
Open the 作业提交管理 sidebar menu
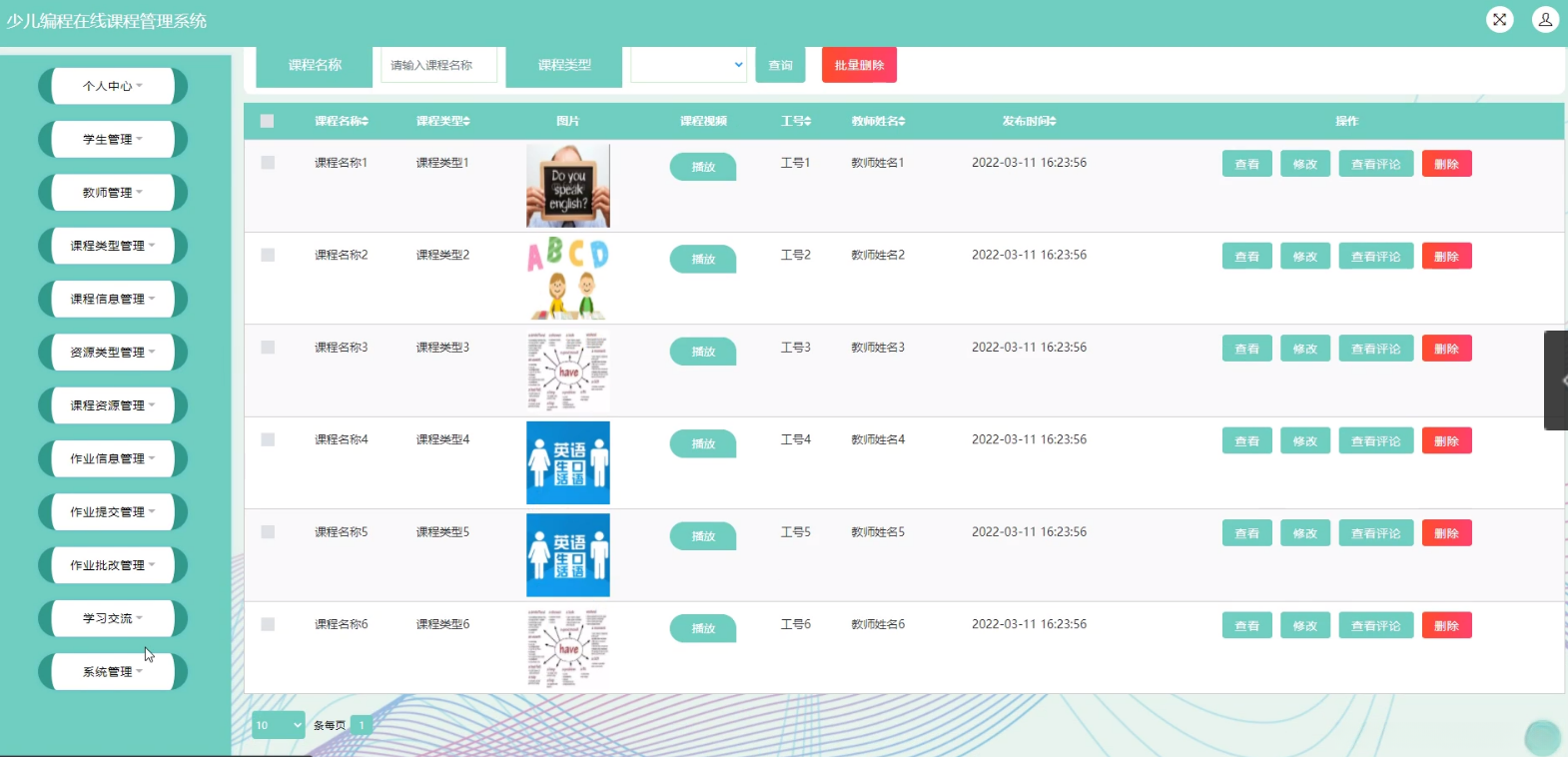(x=113, y=511)
